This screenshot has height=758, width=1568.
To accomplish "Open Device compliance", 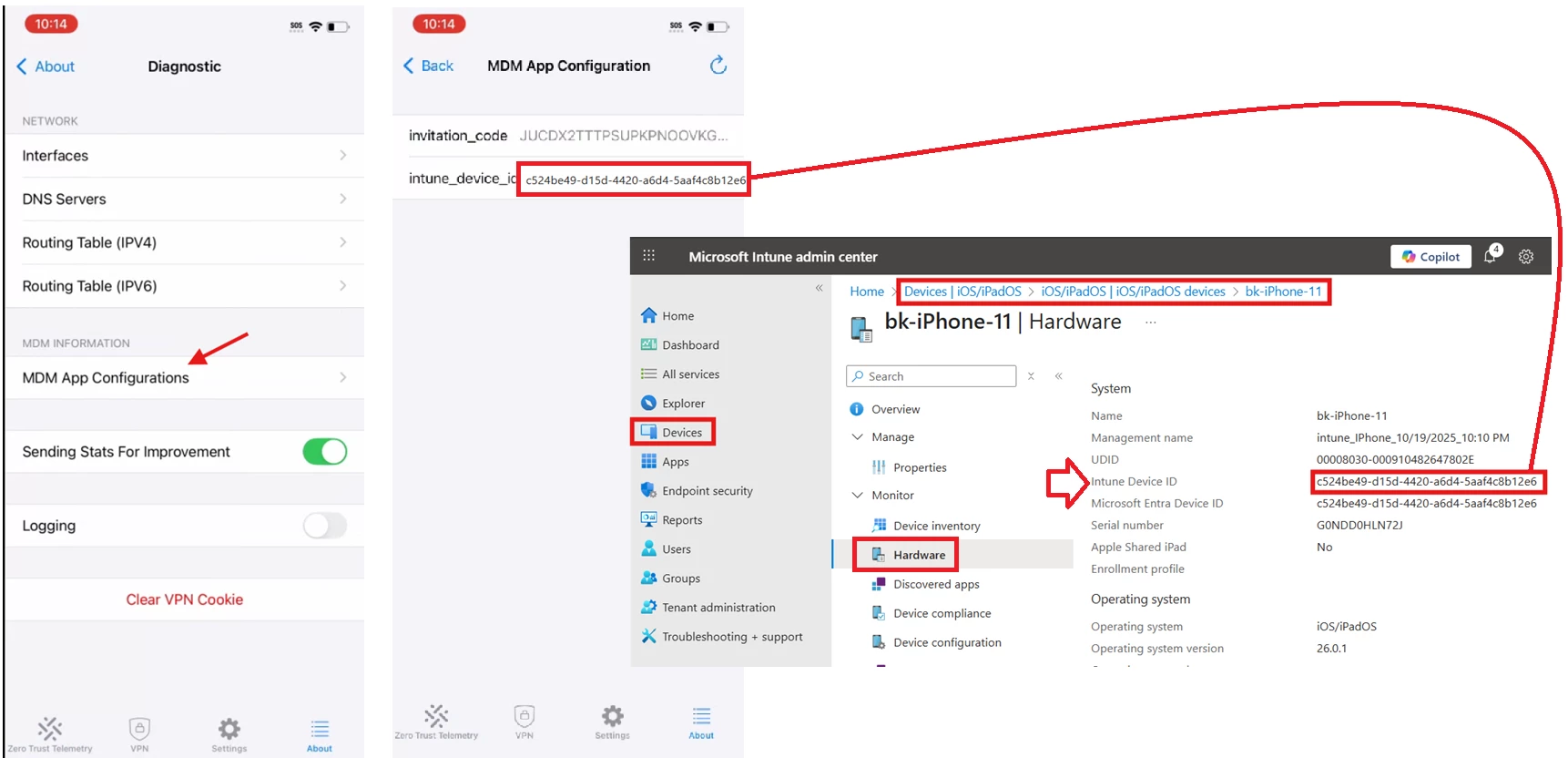I will coord(931,613).
